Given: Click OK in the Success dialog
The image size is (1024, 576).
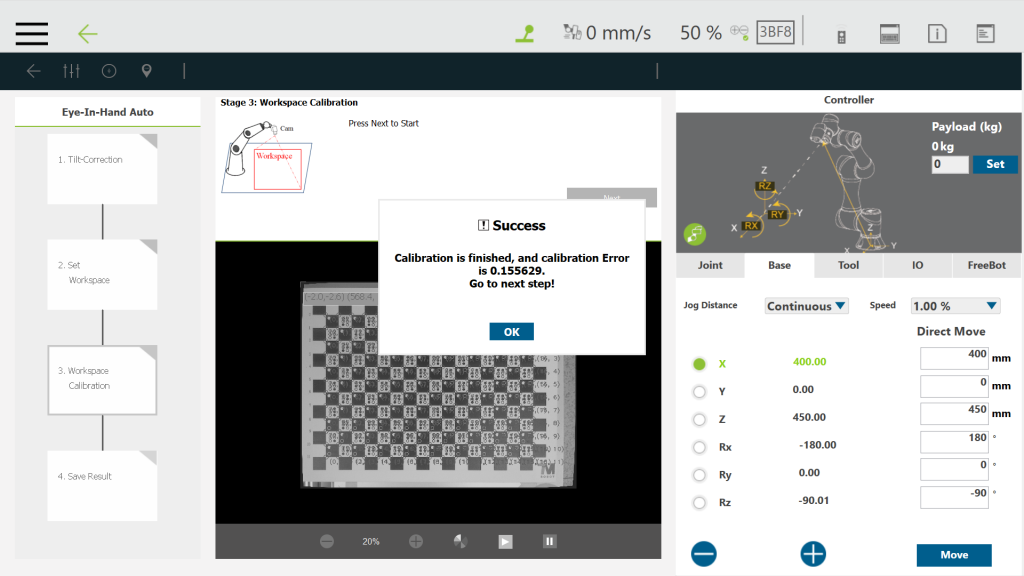Looking at the screenshot, I should (x=511, y=332).
